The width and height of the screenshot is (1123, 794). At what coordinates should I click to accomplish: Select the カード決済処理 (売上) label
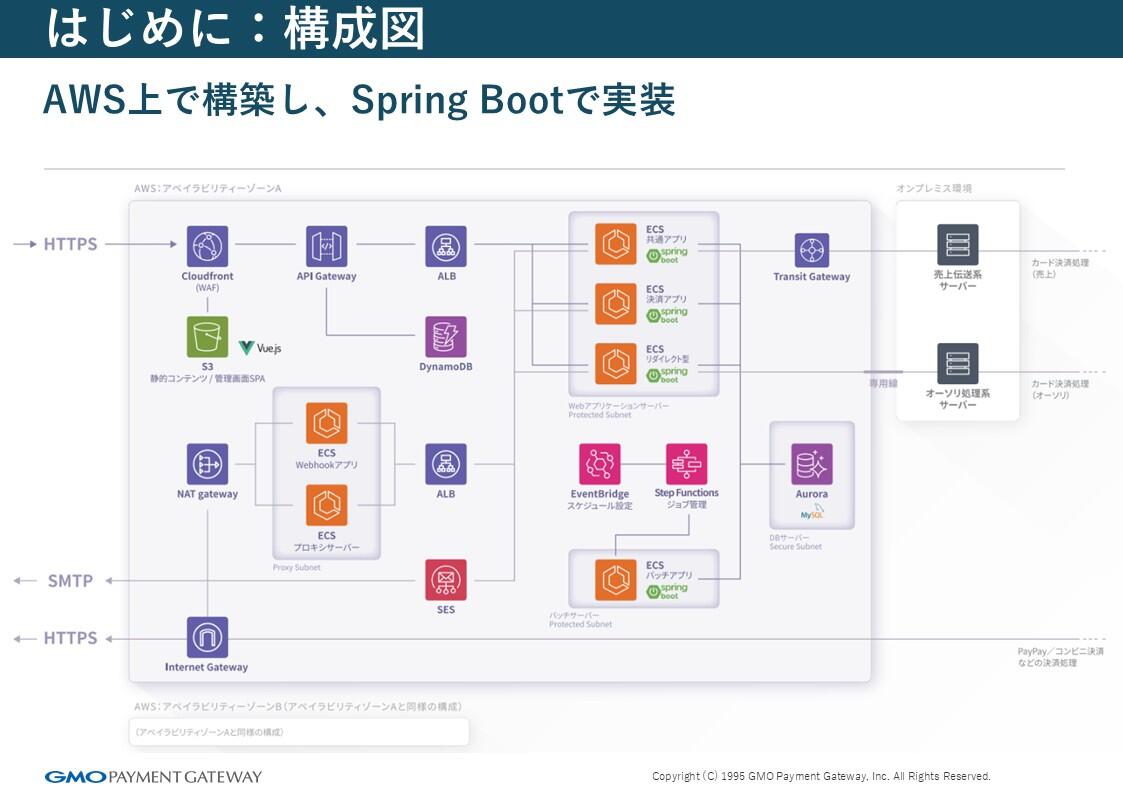[1060, 268]
